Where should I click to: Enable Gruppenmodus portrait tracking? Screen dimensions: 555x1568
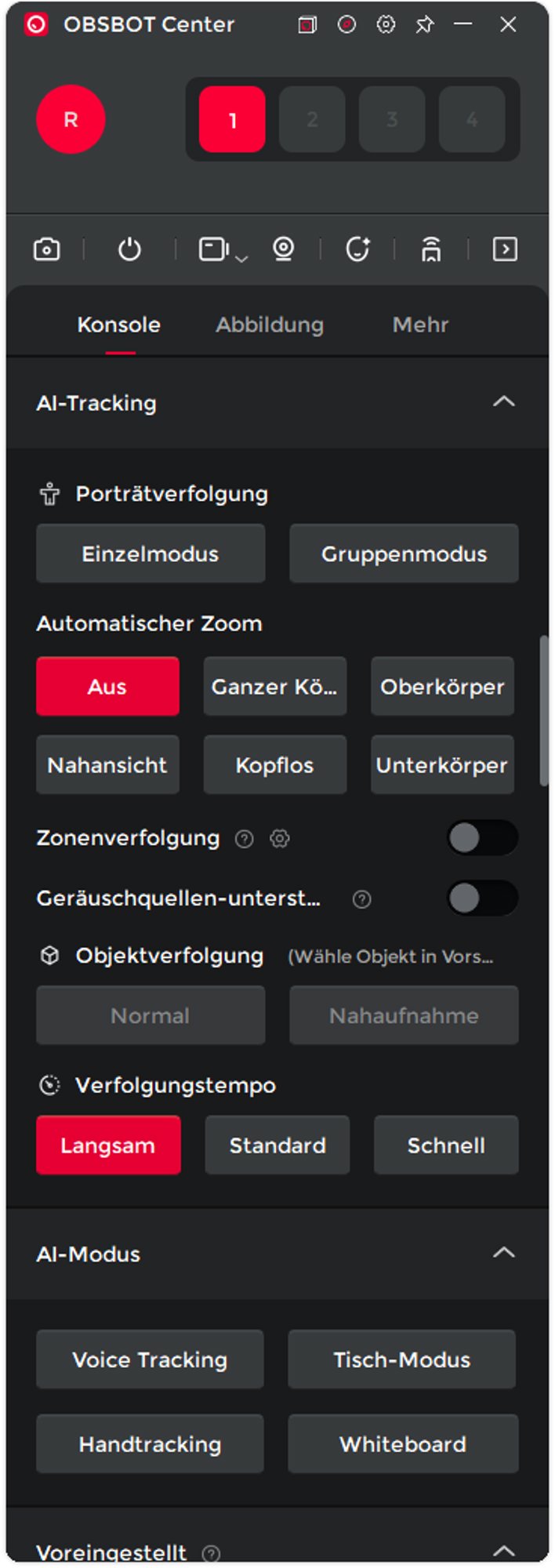(404, 554)
